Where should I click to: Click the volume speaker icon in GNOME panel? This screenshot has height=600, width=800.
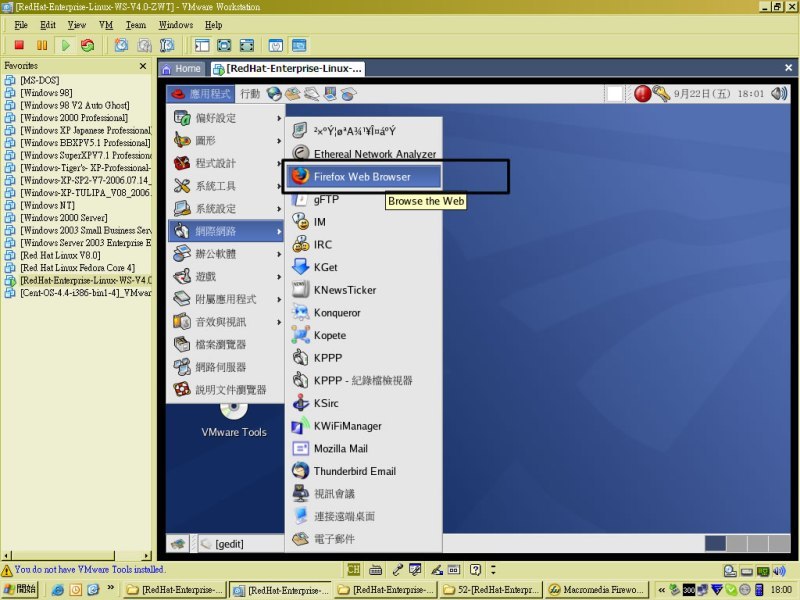click(779, 93)
